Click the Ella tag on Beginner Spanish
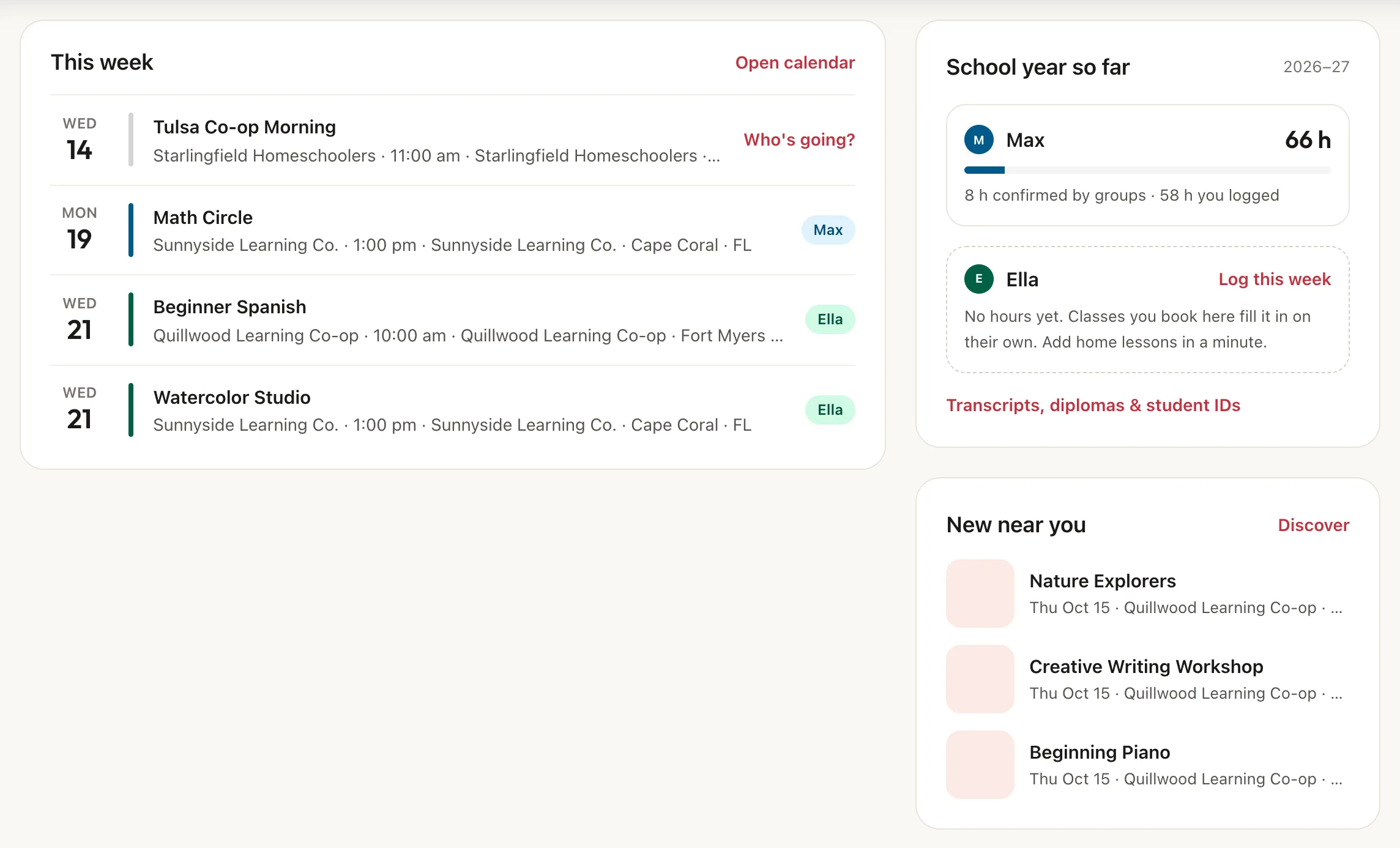Screen dimensions: 1400x848 click(x=830, y=319)
